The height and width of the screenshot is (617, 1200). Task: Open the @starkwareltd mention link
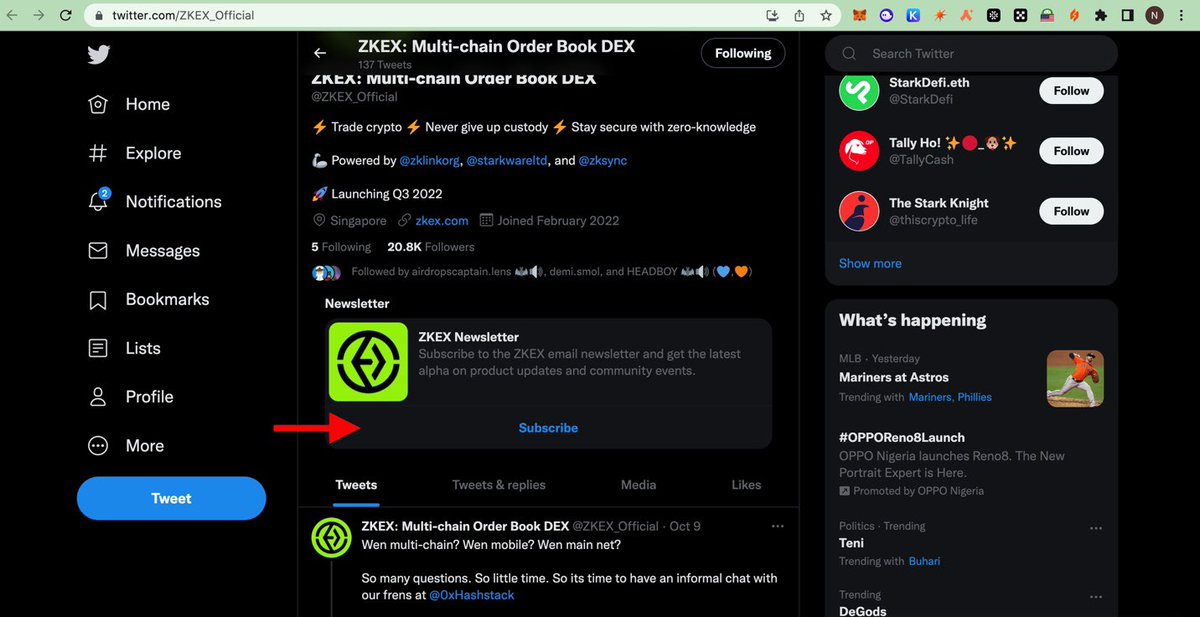point(506,160)
